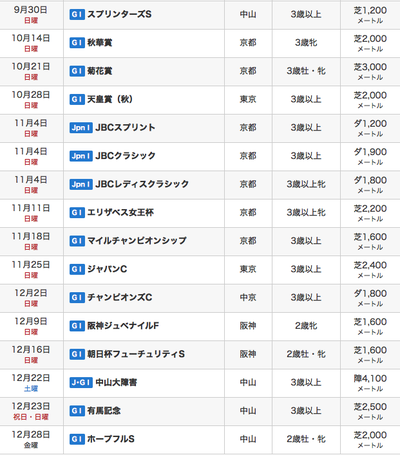Viewport: 400px width, 455px height.
Task: Open the エリザベス女王杯 race link
Action: click(x=121, y=213)
